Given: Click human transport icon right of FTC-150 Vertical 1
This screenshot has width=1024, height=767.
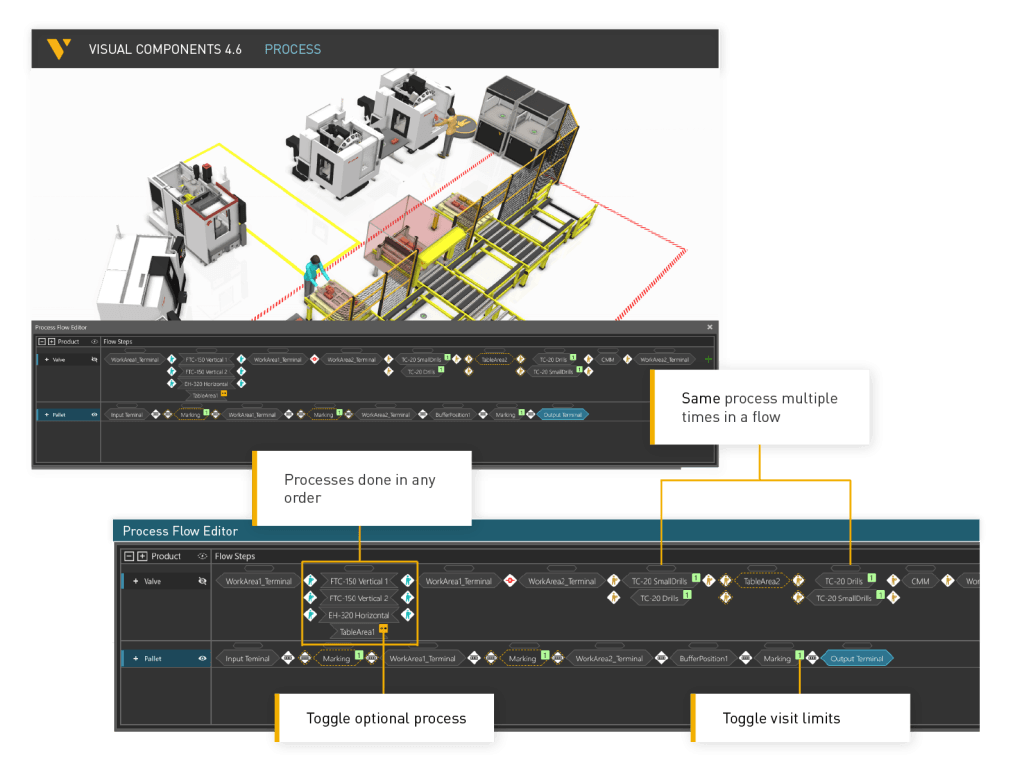Looking at the screenshot, I should pyautogui.click(x=408, y=581).
